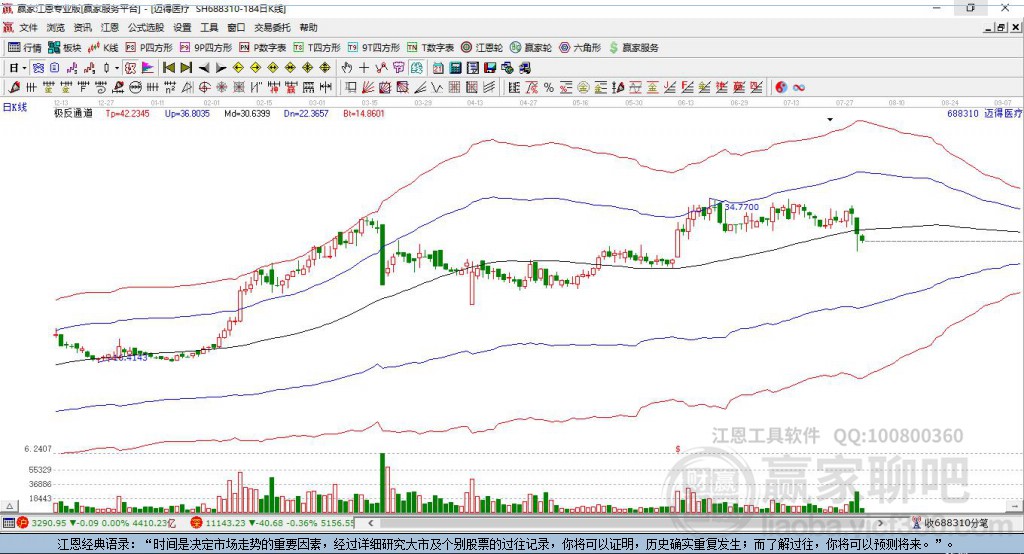Launch the 赢家轮 wheel tool

531,48
